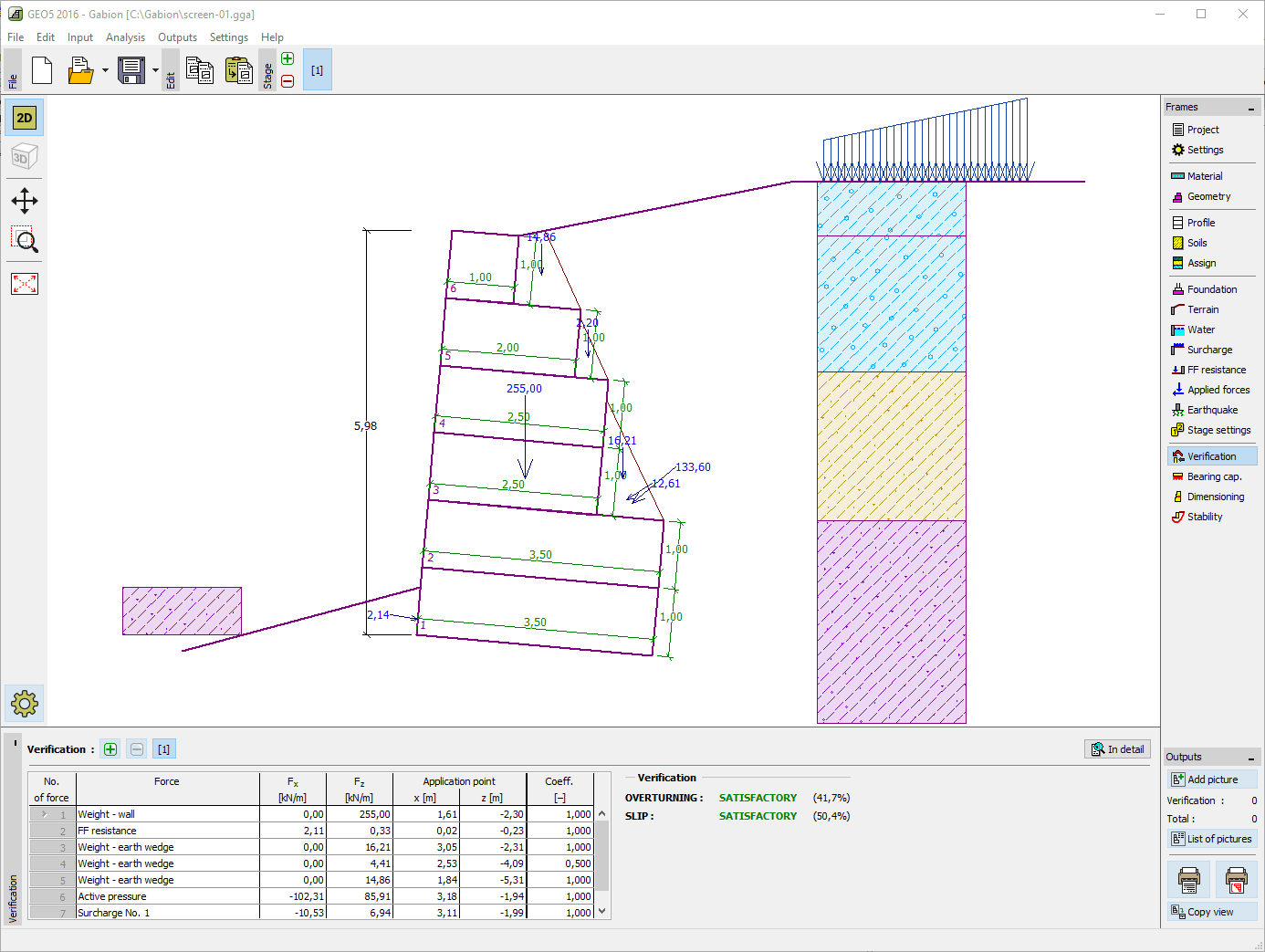Collapse the Frames panel
The width and height of the screenshot is (1265, 952).
coord(1249,107)
